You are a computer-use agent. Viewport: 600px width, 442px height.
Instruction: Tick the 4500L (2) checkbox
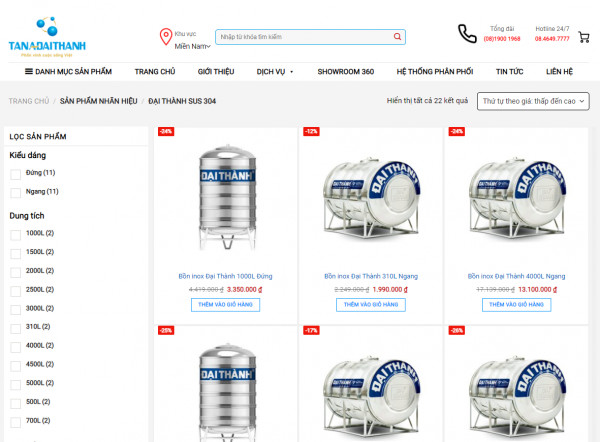tap(16, 366)
